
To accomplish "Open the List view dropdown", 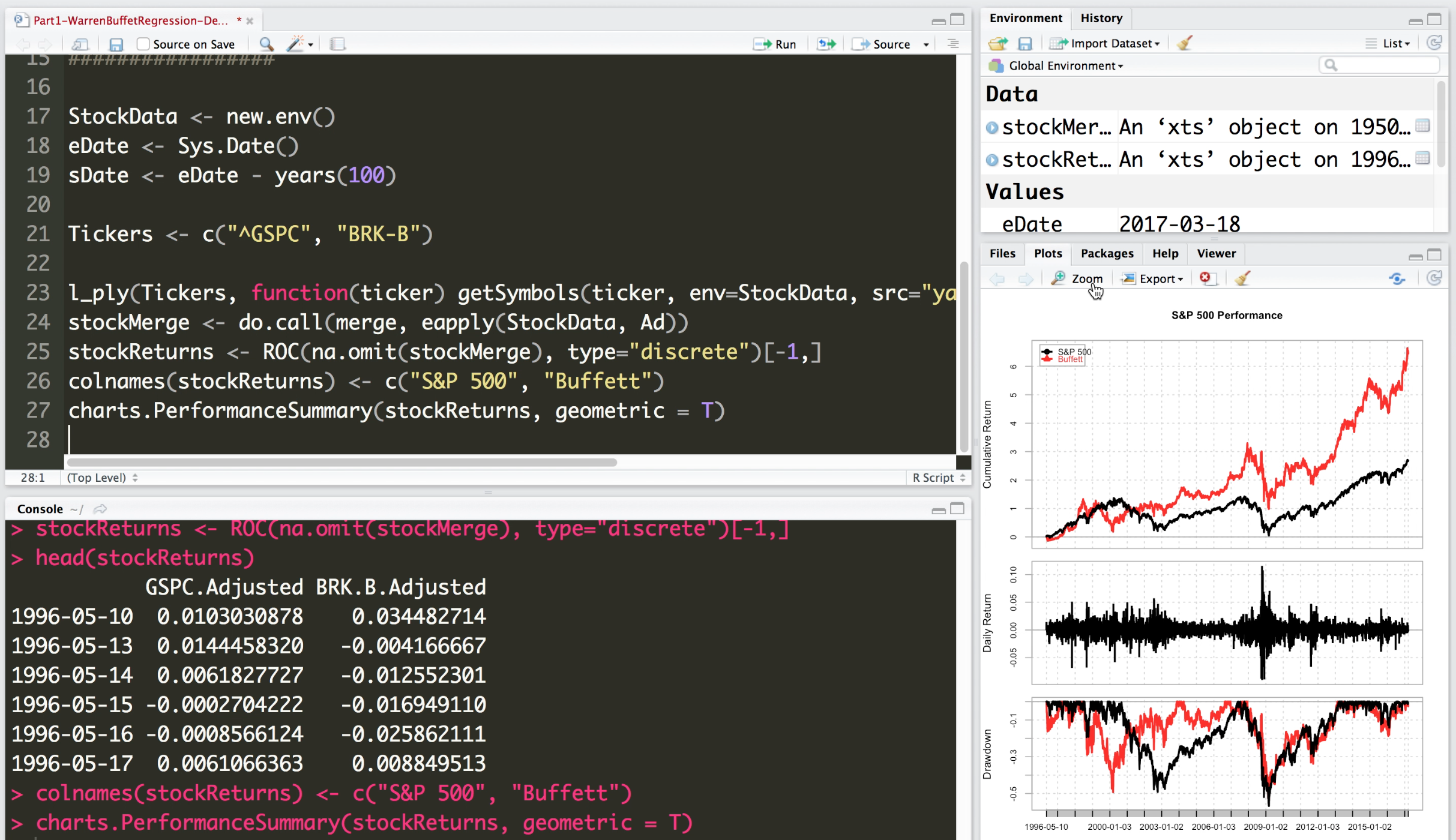I will [1388, 43].
